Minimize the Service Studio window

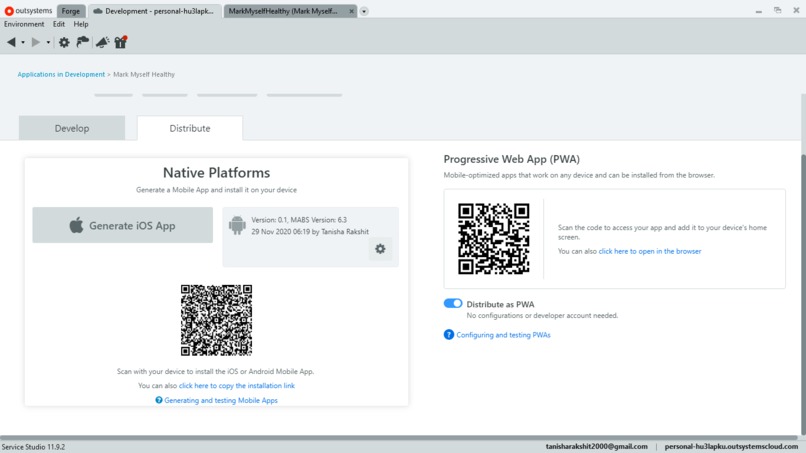click(x=759, y=11)
